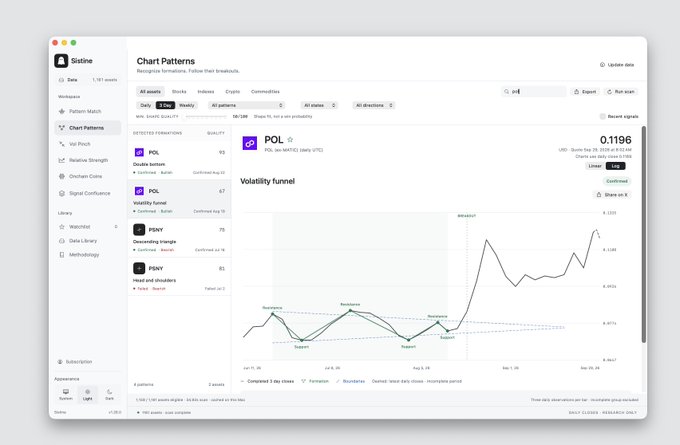Toggle the Boundaries legend item
This screenshot has width=680, height=445.
pos(350,381)
